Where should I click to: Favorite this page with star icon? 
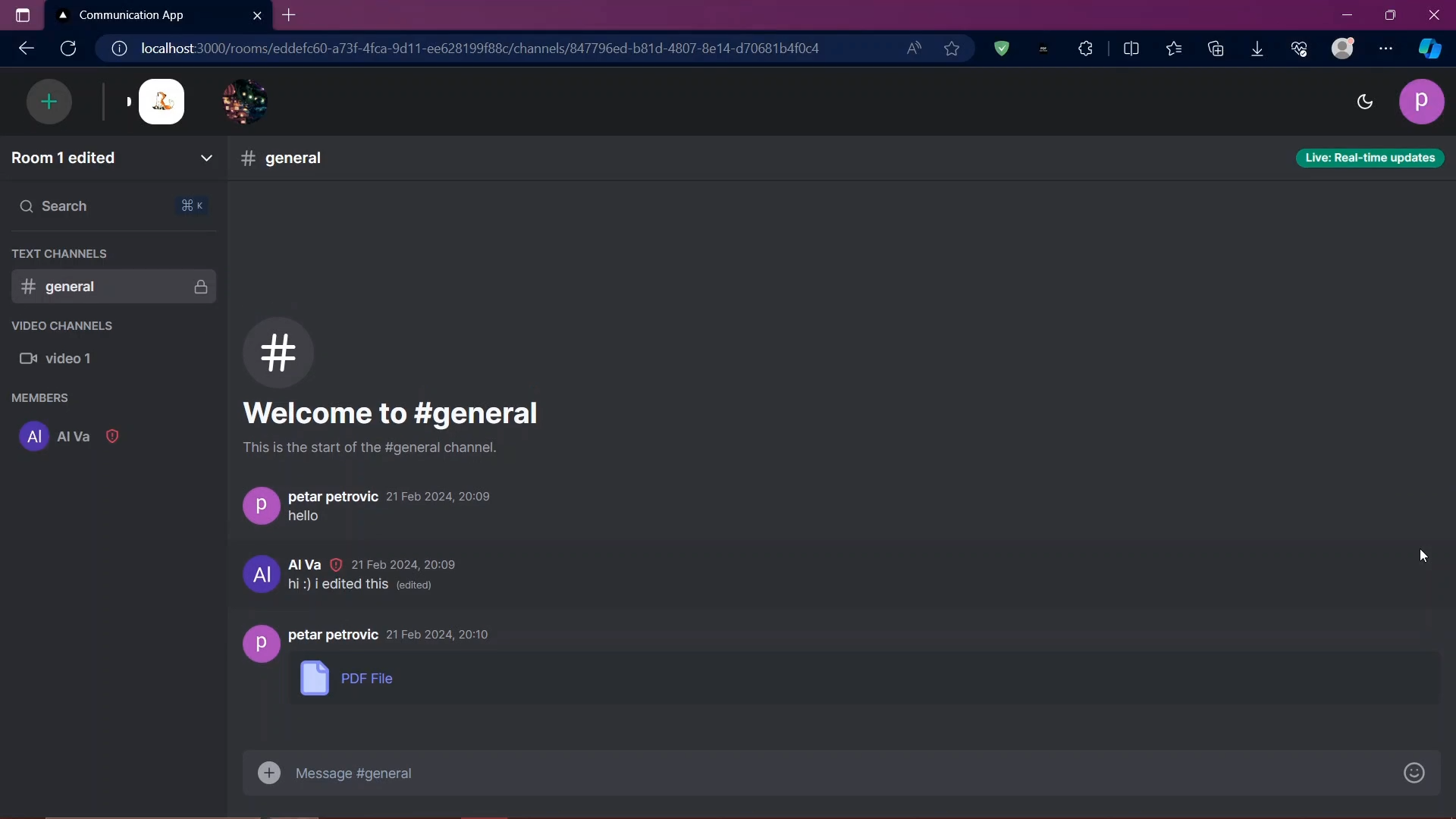pyautogui.click(x=952, y=49)
